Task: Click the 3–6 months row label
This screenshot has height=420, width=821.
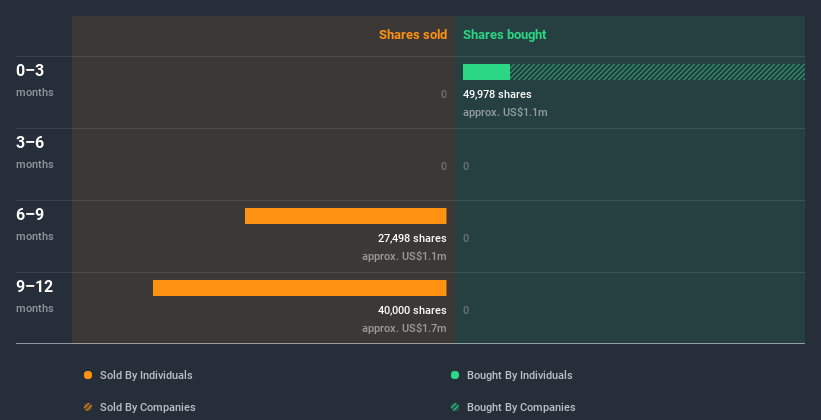Action: tap(35, 152)
